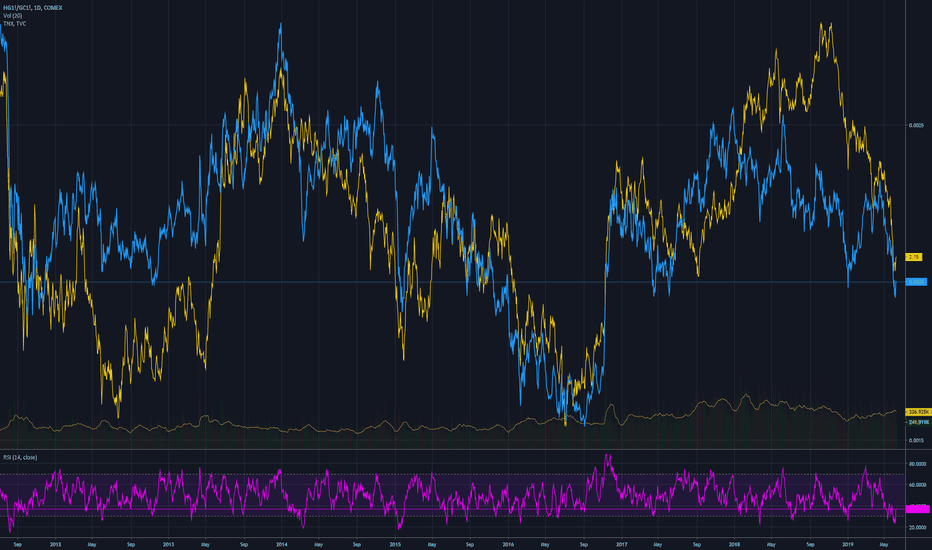Click the 2014 label on time axis
The width and height of the screenshot is (932, 550).
(x=282, y=544)
